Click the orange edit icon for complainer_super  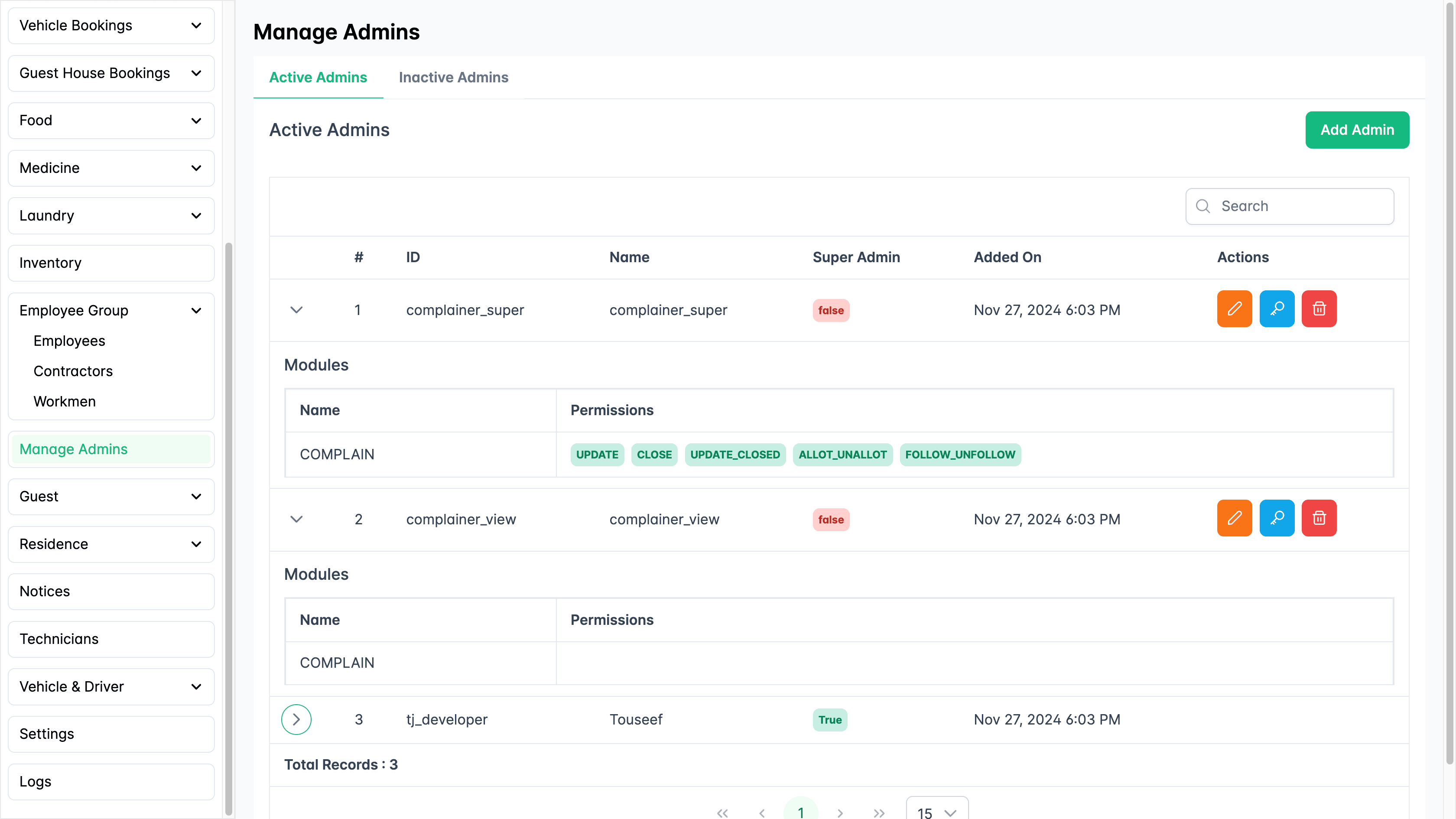[x=1235, y=309]
